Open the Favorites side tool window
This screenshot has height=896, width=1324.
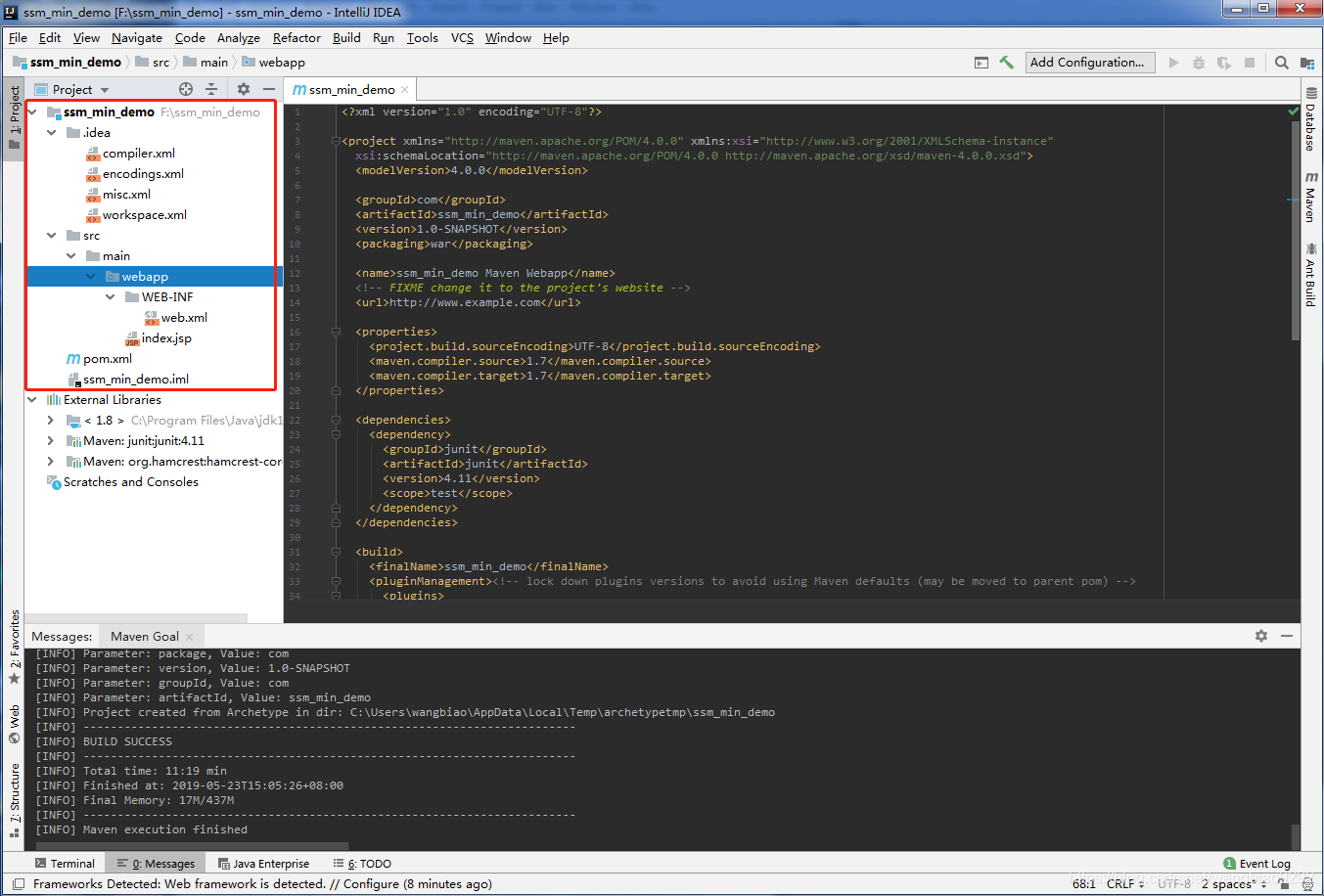tap(14, 647)
